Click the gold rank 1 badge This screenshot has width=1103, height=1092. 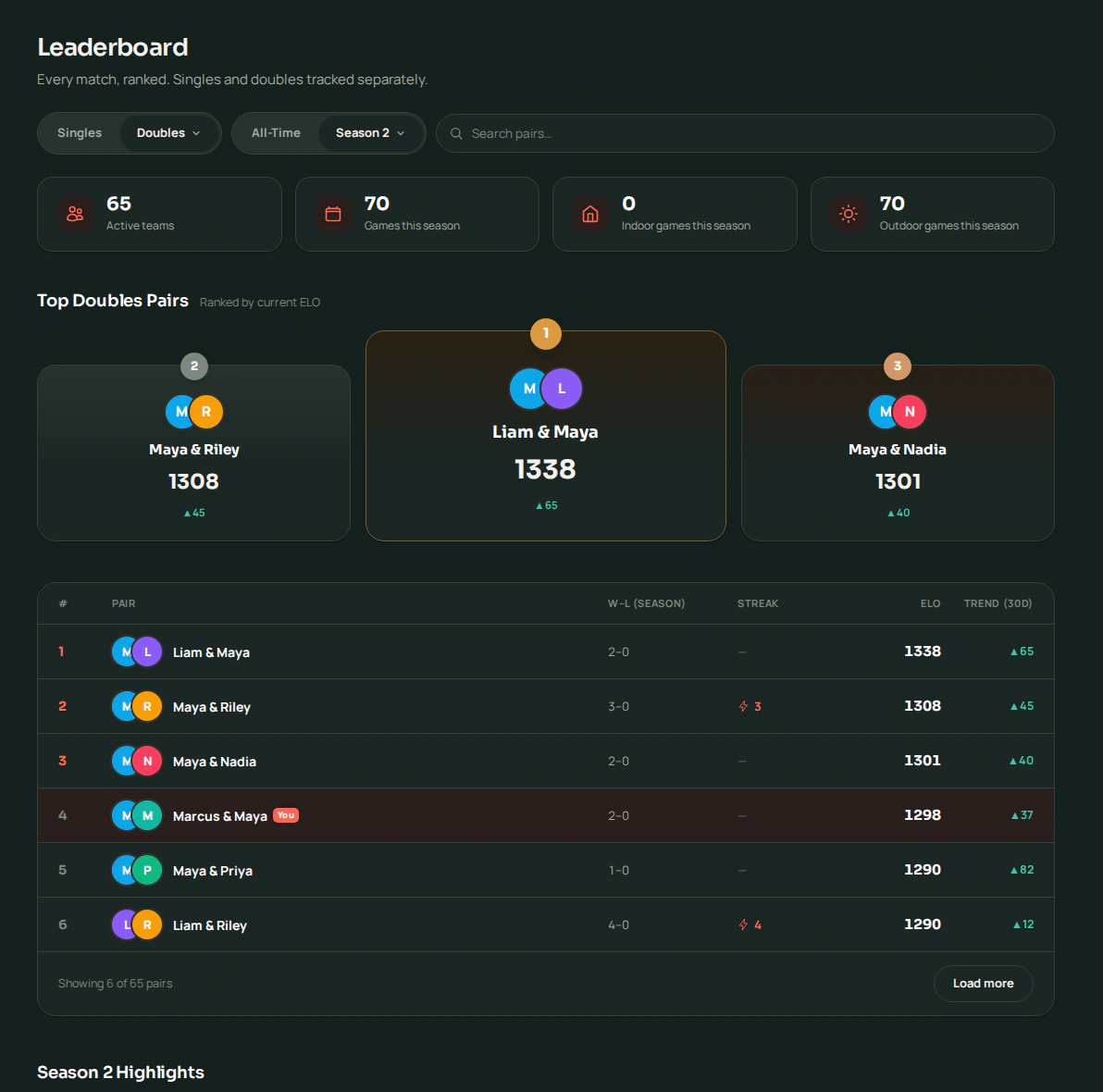546,333
